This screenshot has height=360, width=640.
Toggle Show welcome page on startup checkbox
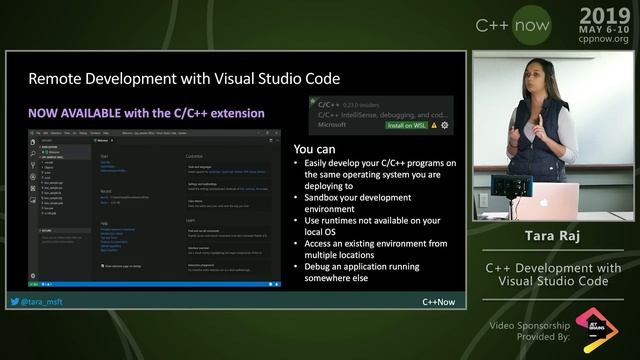[102, 266]
